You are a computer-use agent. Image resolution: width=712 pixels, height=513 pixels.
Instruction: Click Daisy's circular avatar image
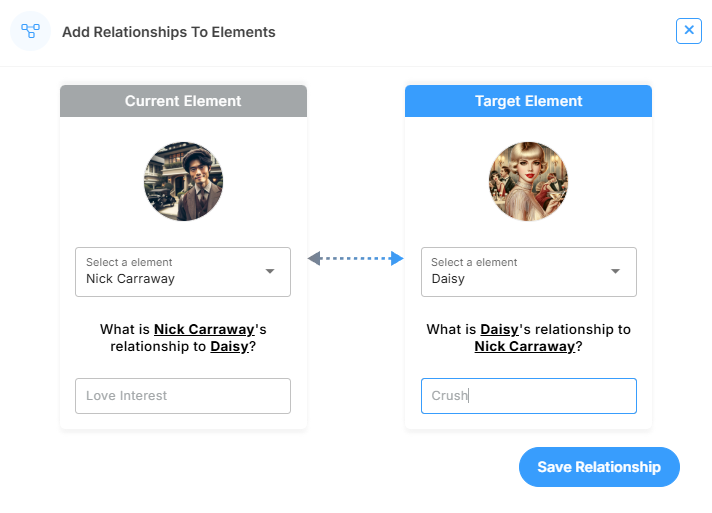click(528, 181)
